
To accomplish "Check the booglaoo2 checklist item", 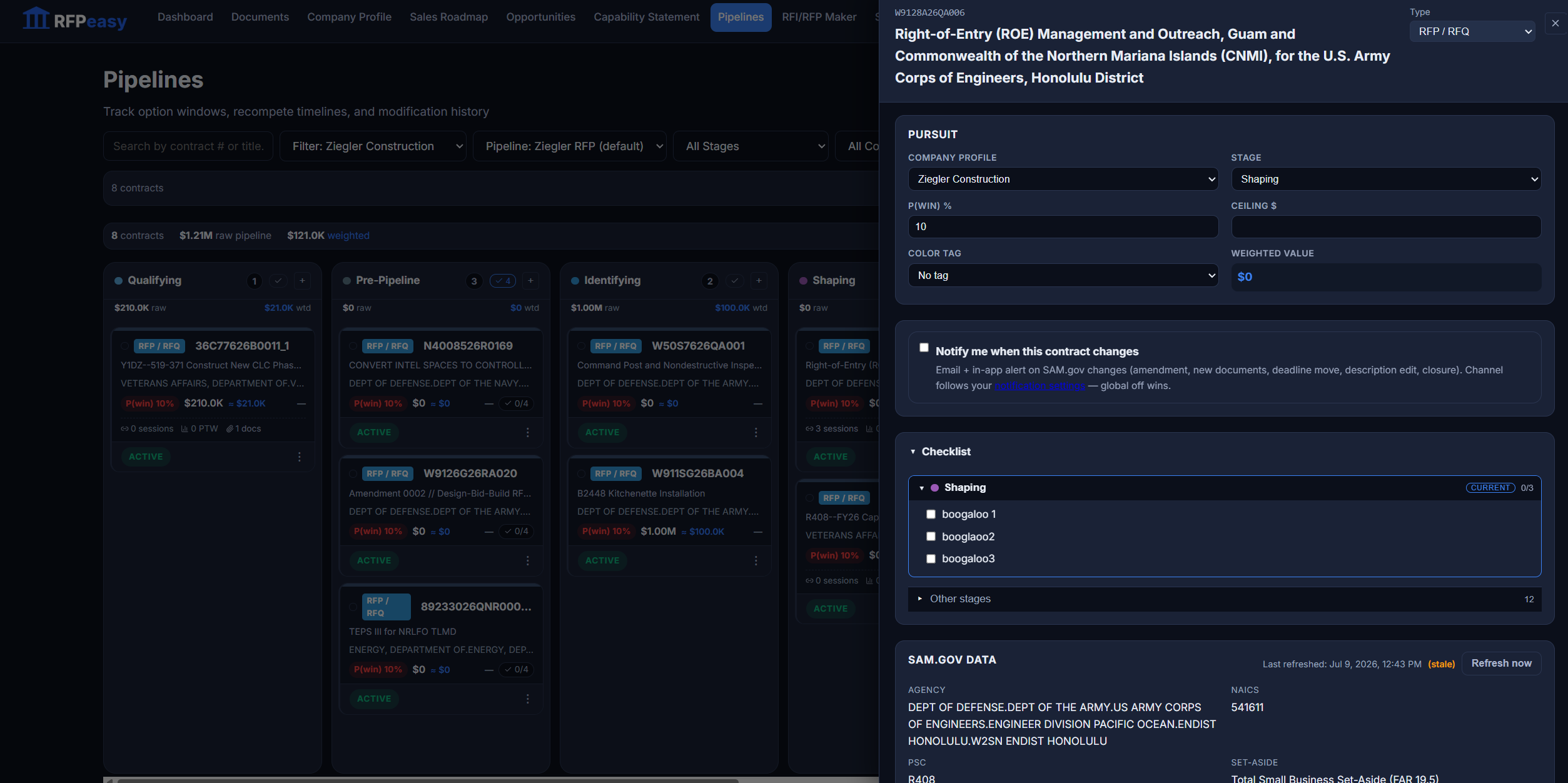I will (x=931, y=537).
